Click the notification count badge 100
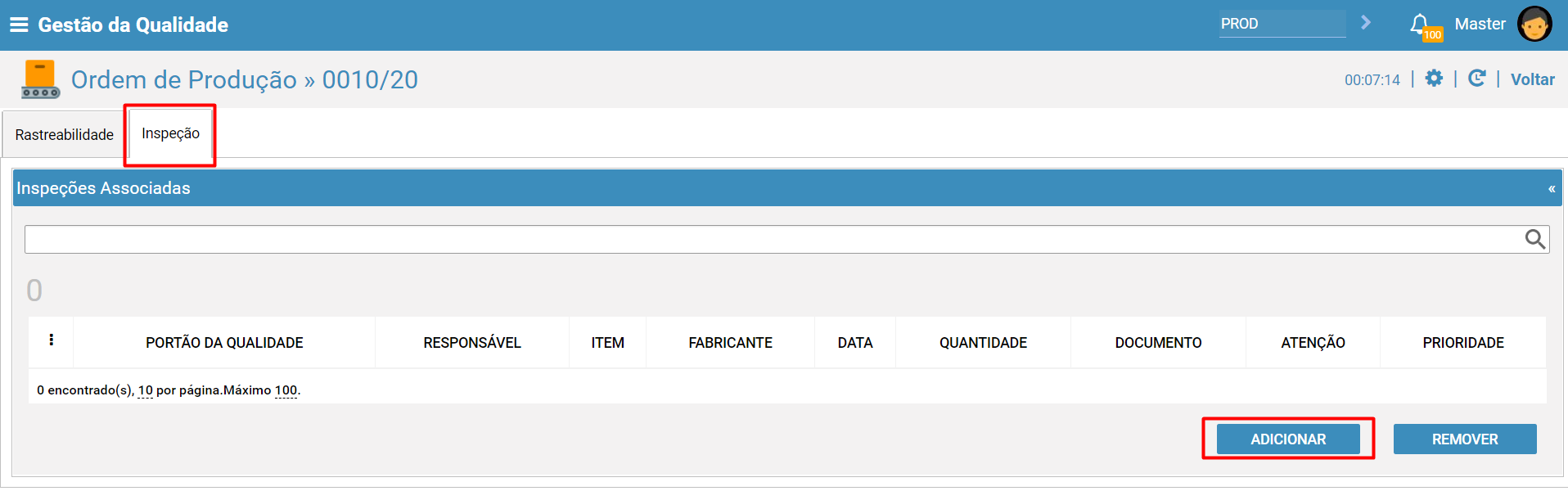The height and width of the screenshot is (491, 1568). tap(1432, 34)
